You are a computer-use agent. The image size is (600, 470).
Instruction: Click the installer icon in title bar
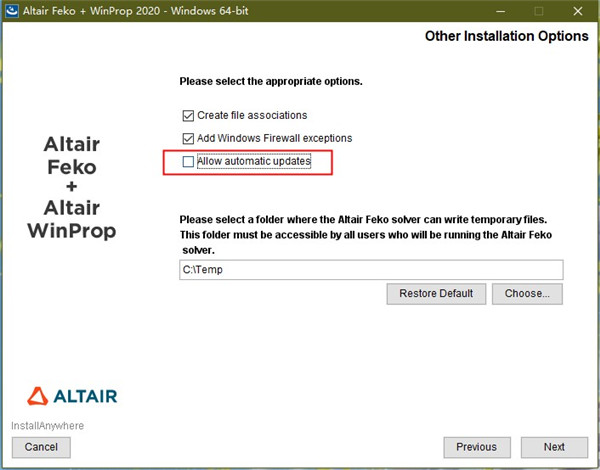point(11,11)
